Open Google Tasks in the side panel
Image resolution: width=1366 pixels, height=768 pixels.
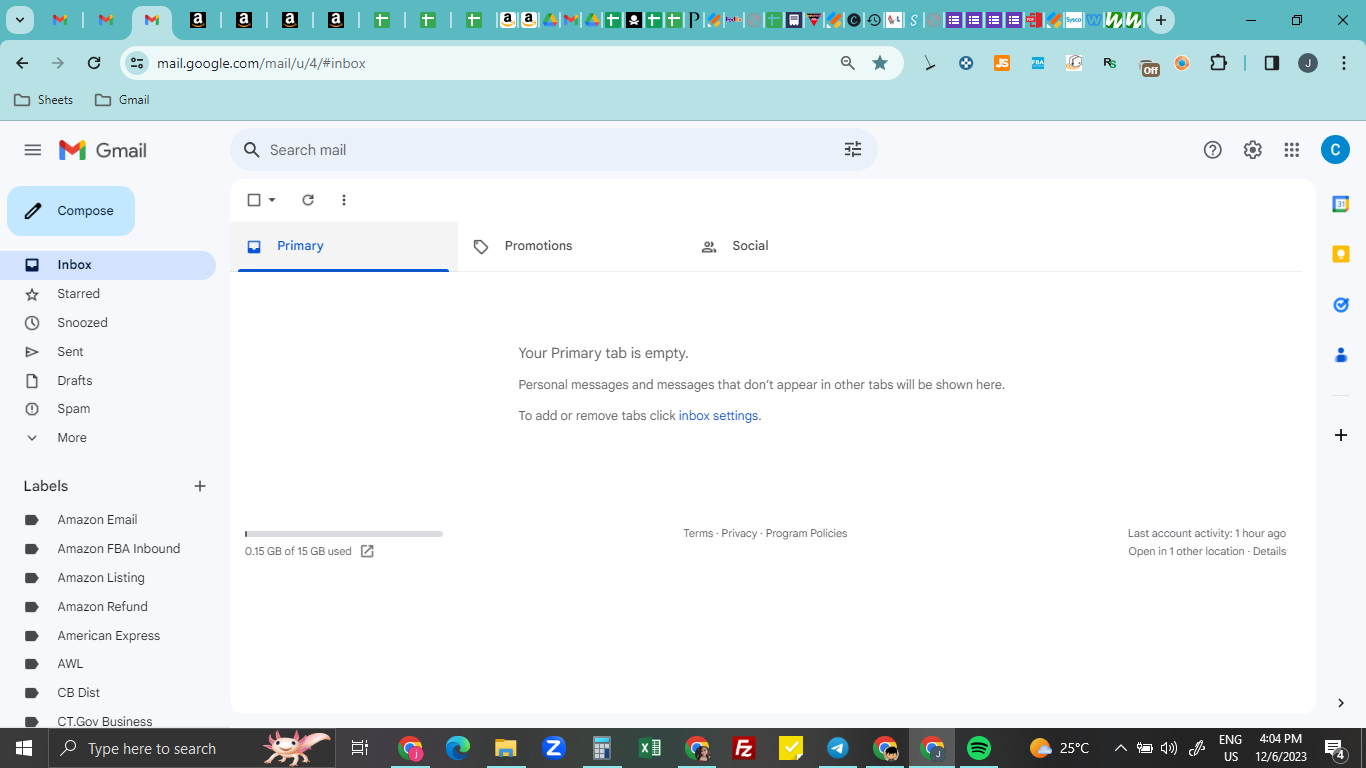(x=1341, y=305)
